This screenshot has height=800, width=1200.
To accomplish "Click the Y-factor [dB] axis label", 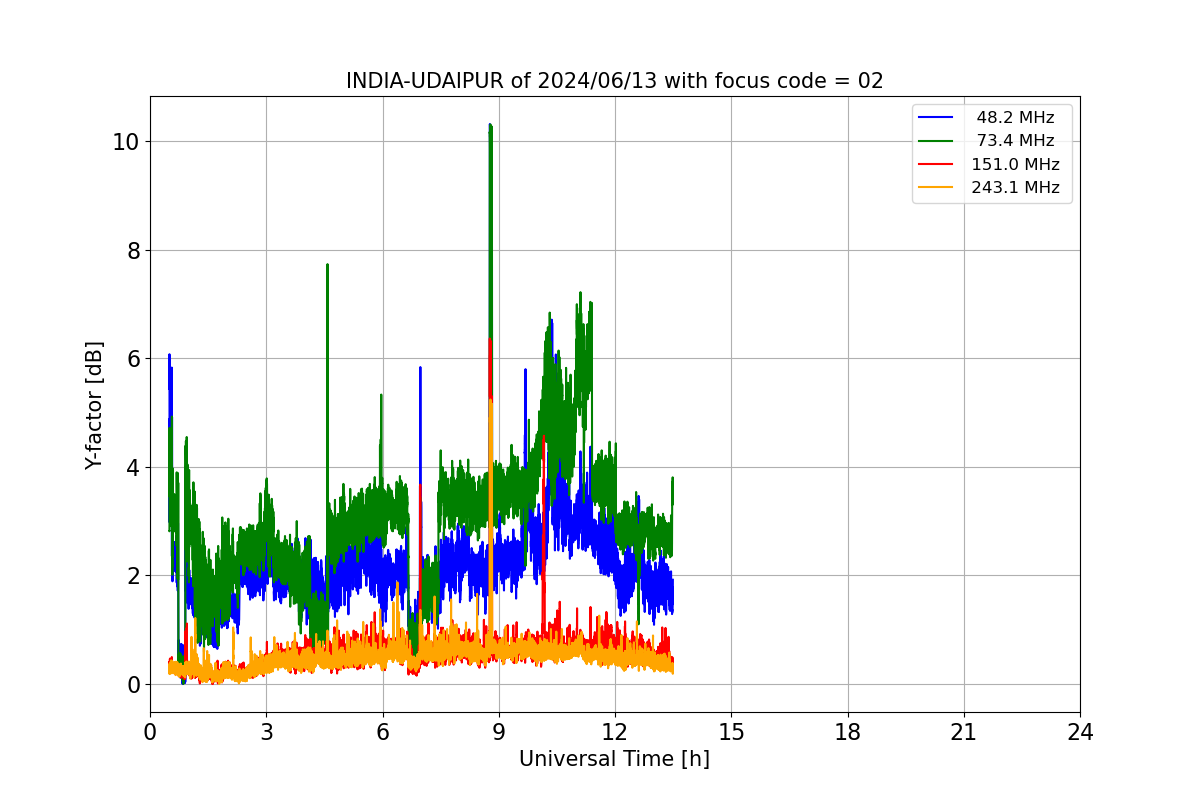I will (94, 405).
